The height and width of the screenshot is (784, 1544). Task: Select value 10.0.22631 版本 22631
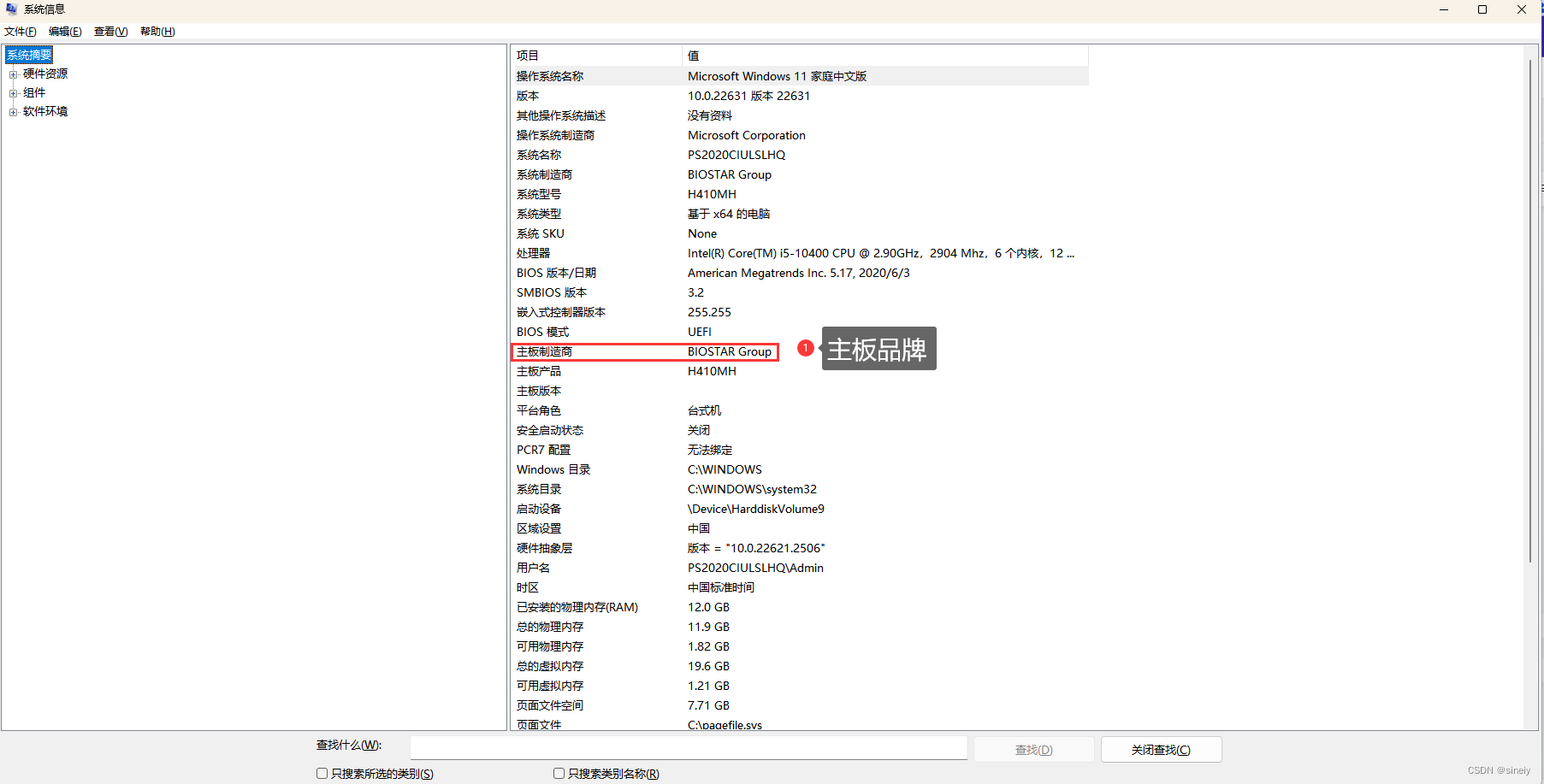click(748, 96)
